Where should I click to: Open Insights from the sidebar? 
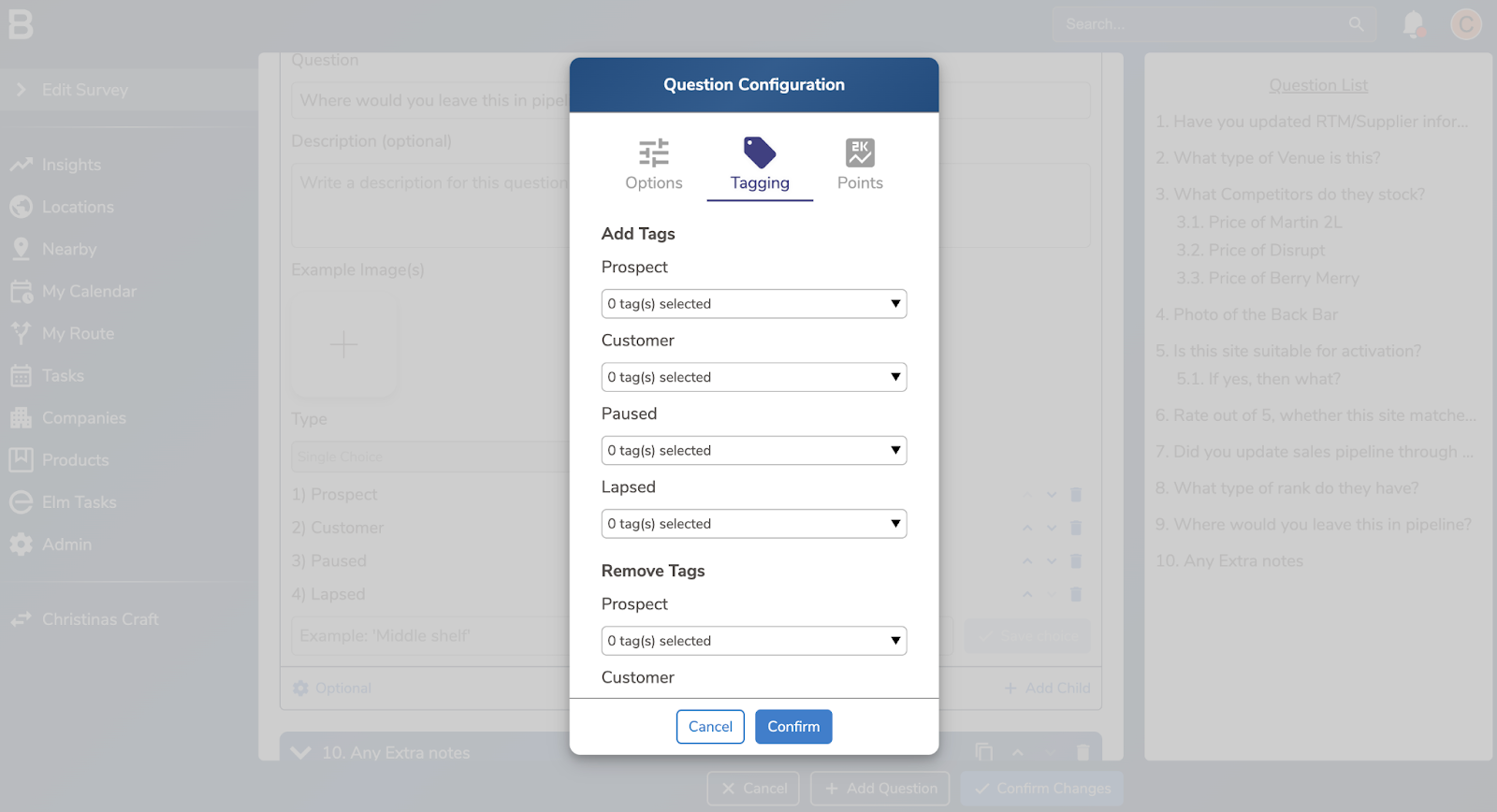point(70,165)
